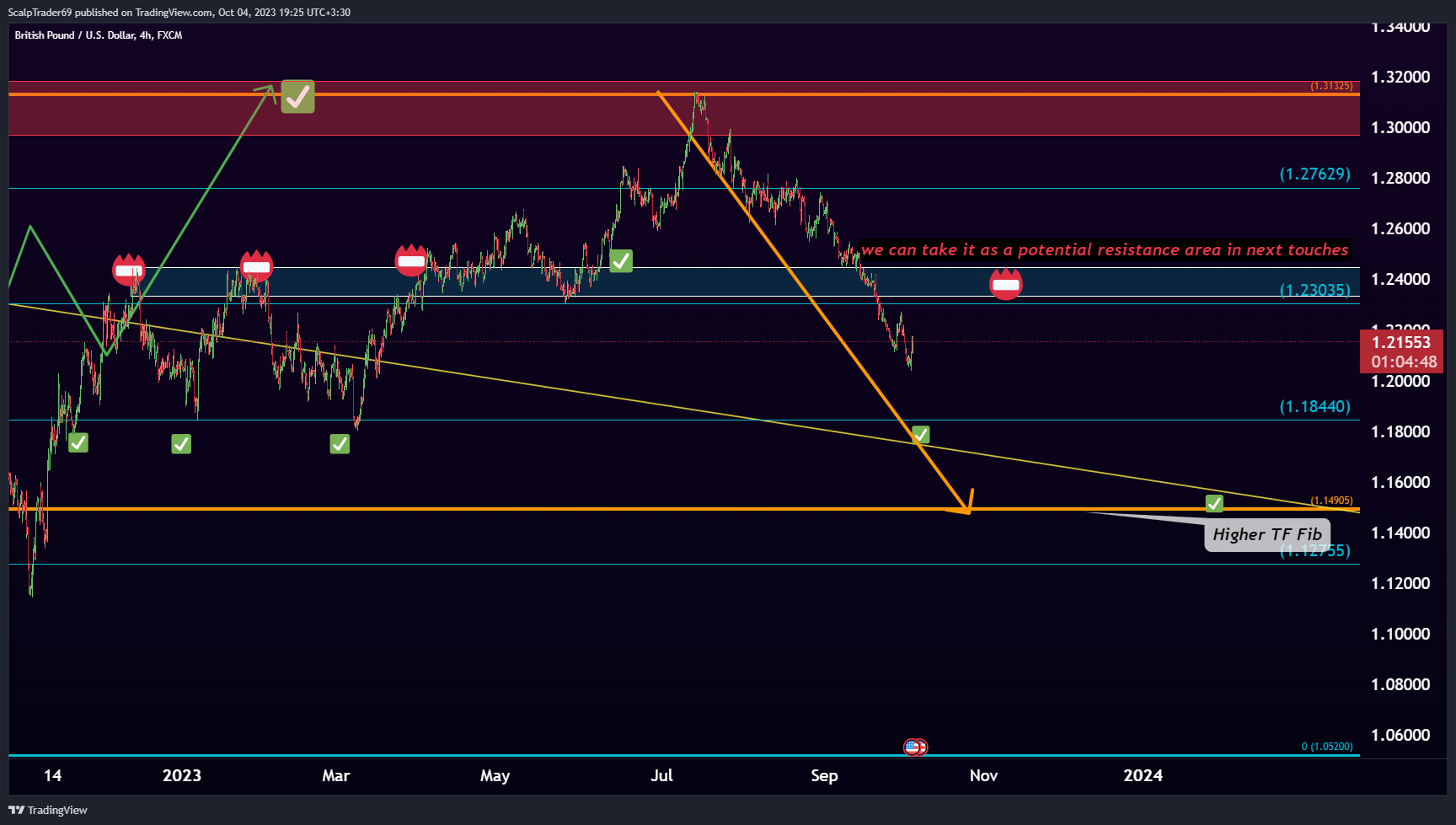Select the check mark next to the 1.14905 label
Screen dimensions: 1456x825
pos(1214,503)
